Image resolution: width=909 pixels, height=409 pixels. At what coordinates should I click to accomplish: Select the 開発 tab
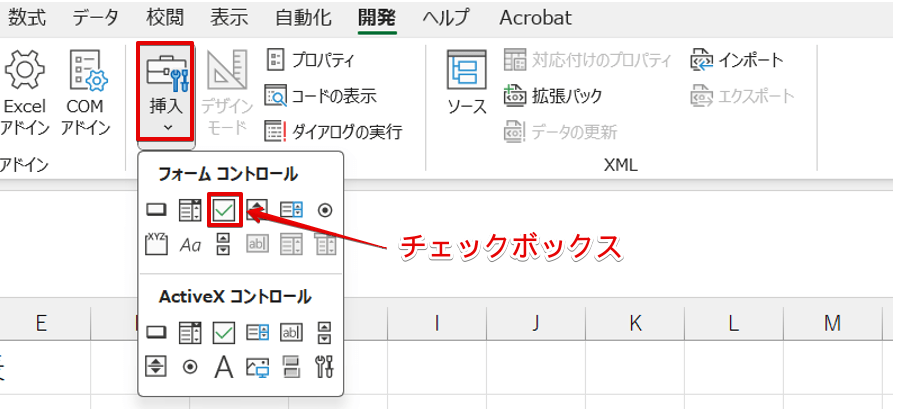(377, 17)
